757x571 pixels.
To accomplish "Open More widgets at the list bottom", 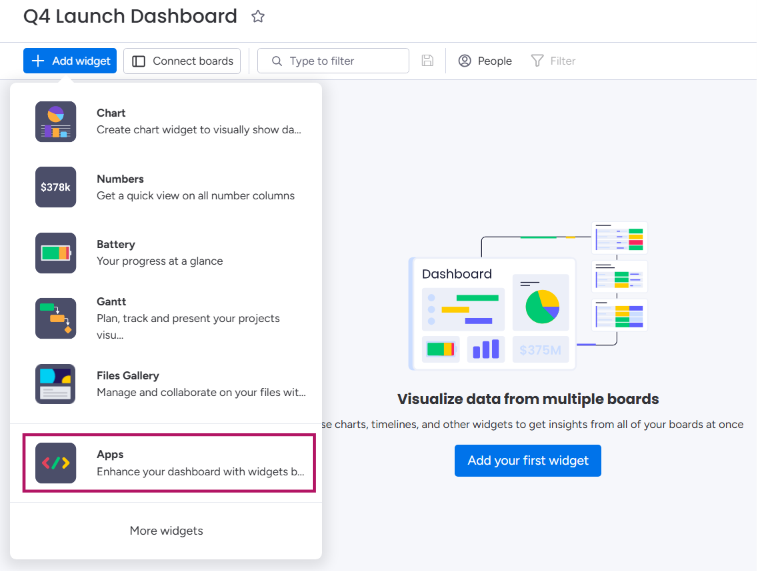I will 166,531.
